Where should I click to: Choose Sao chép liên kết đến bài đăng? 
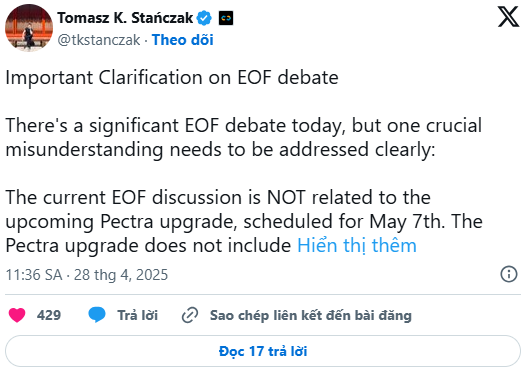[311, 315]
